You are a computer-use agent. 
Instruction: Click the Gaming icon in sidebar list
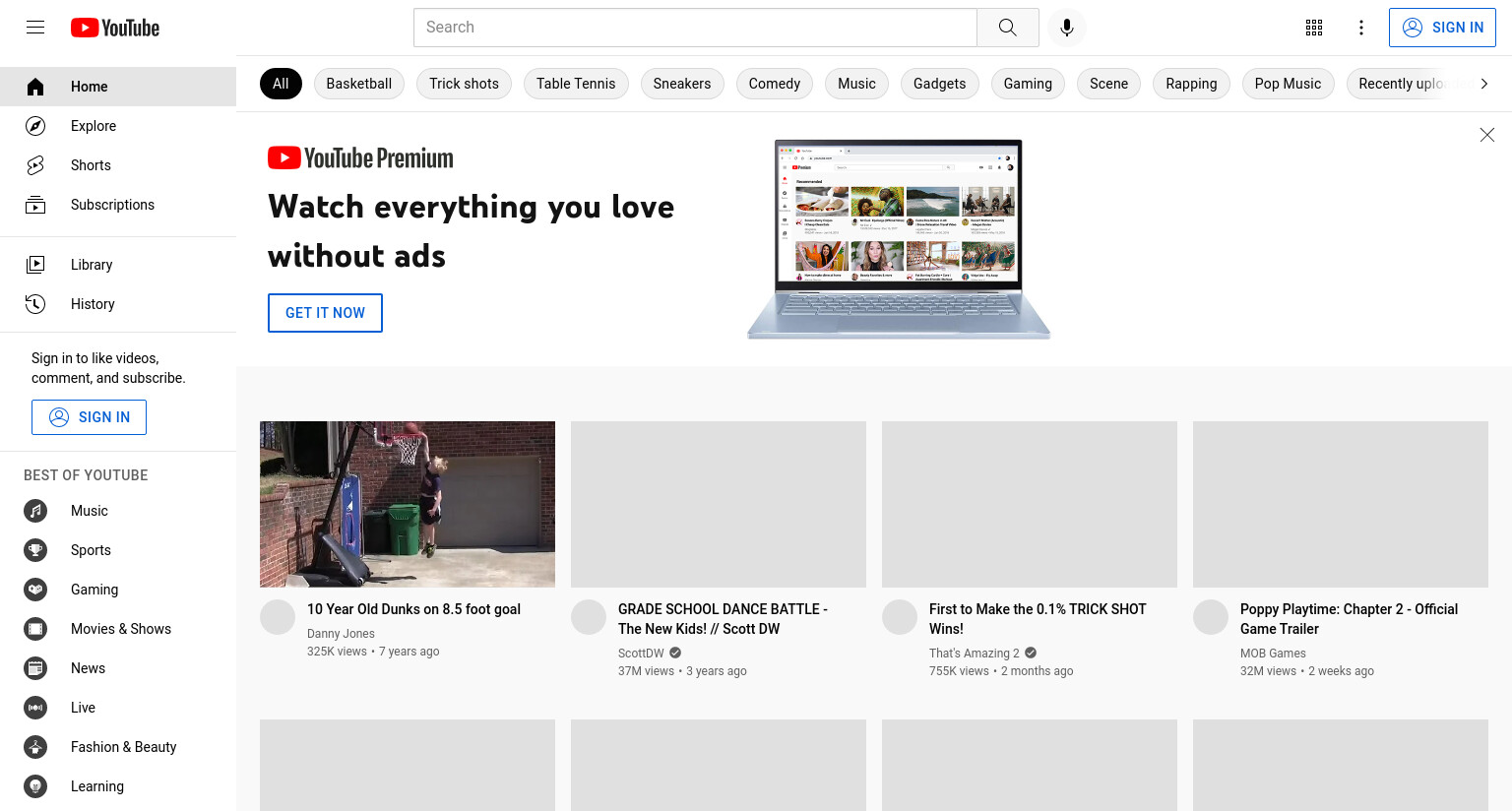click(x=35, y=590)
